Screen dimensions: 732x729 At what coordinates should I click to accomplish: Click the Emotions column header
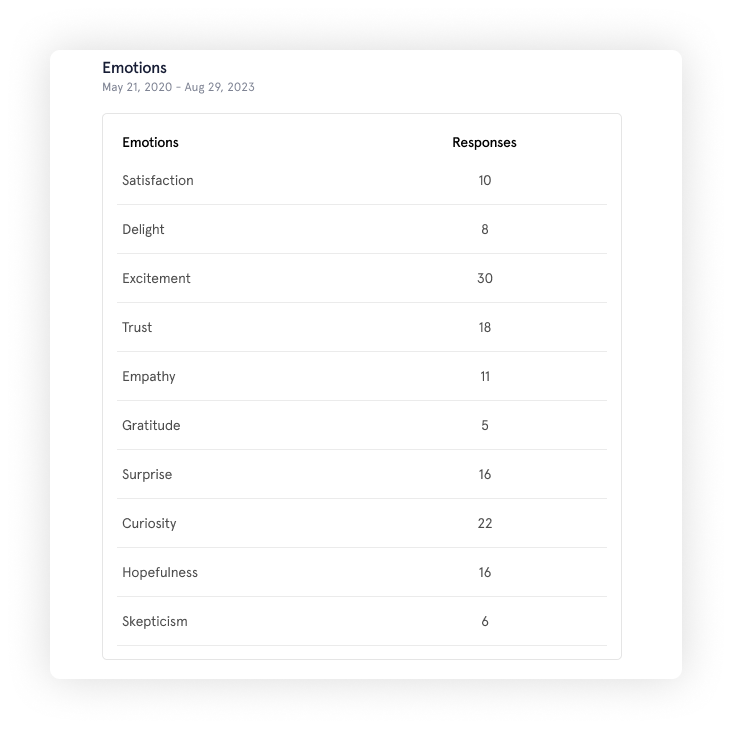pyautogui.click(x=150, y=142)
